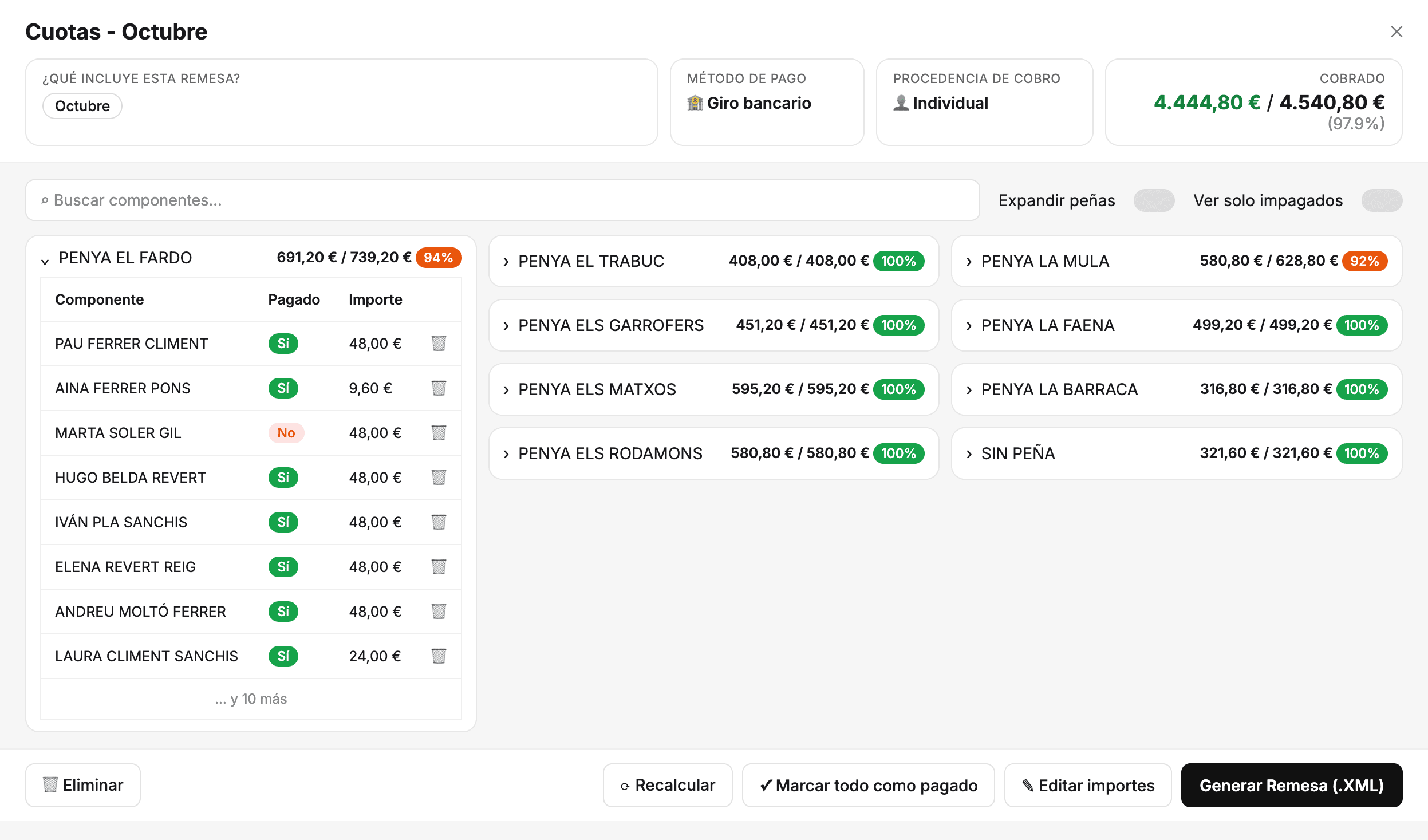This screenshot has height=840, width=1428.
Task: Remove ANDREU MOLTÓ FERRER via trash icon
Action: tap(439, 612)
